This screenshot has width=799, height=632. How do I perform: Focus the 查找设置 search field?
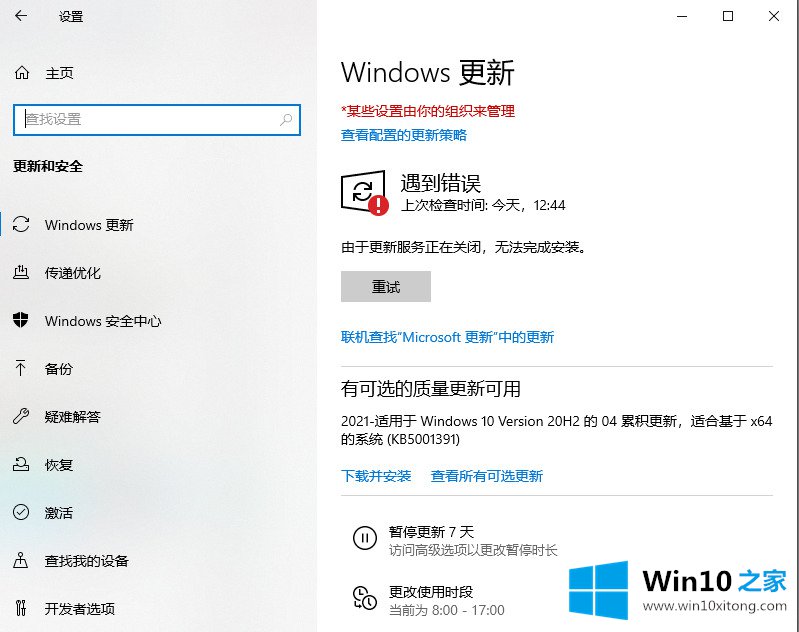157,120
